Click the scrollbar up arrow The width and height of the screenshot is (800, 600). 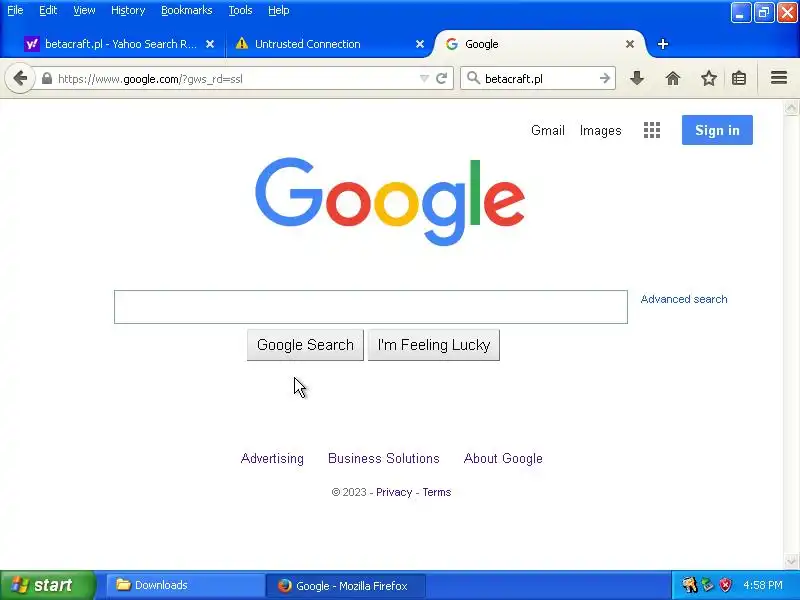point(791,108)
